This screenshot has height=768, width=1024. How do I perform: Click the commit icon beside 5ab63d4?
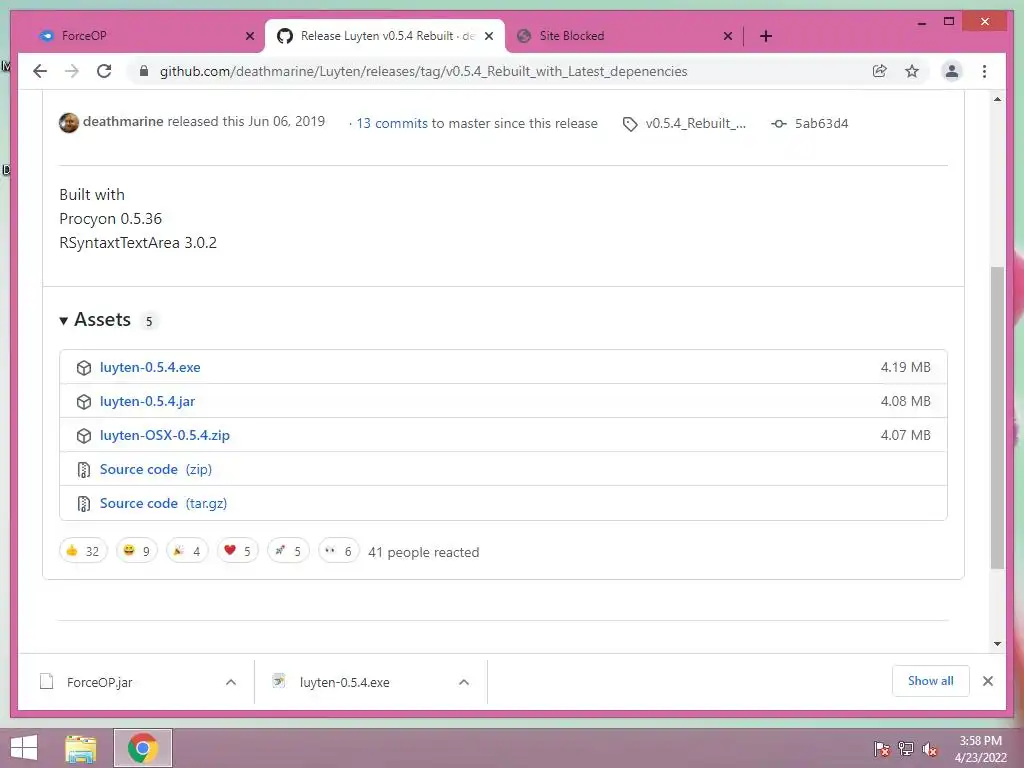778,123
